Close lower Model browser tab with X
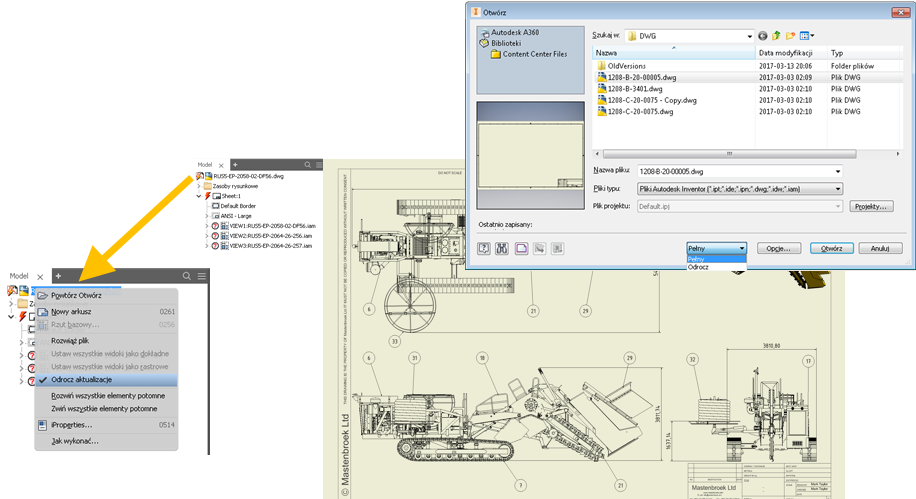Screen dimensions: 916x499 [x=40, y=277]
